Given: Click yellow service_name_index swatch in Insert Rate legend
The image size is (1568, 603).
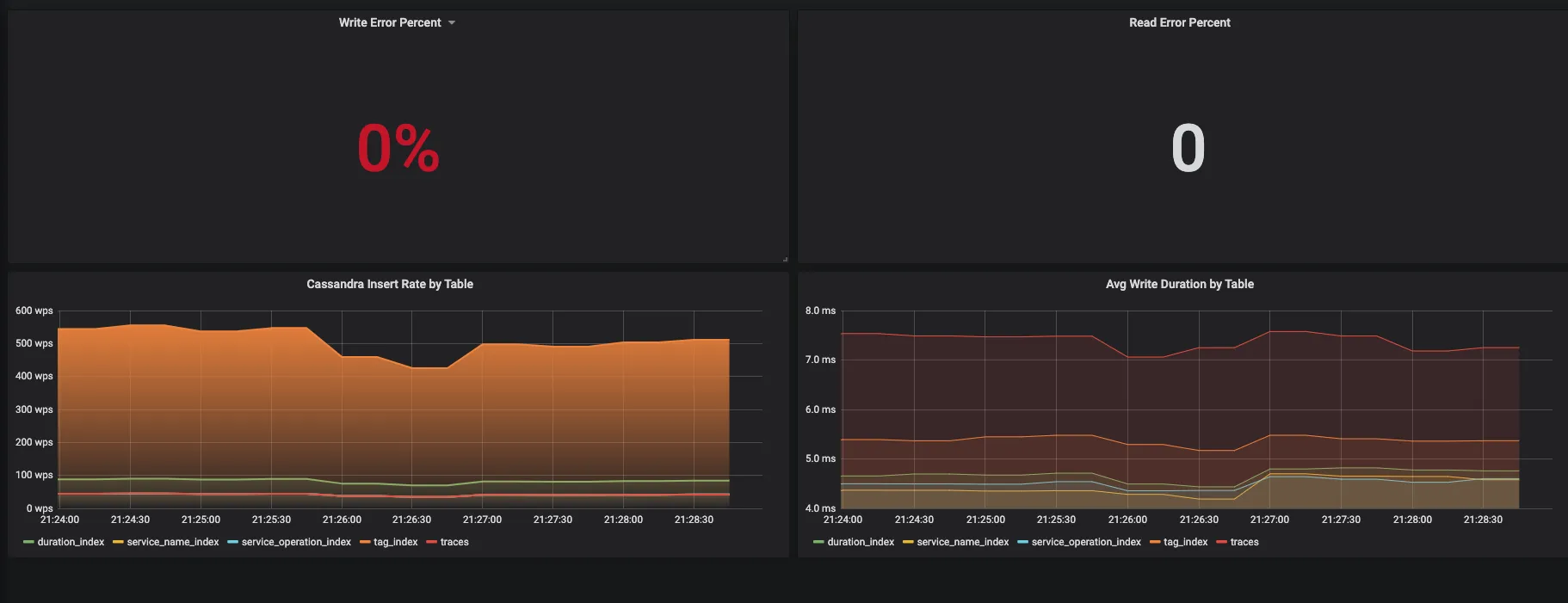Looking at the screenshot, I should coord(118,542).
